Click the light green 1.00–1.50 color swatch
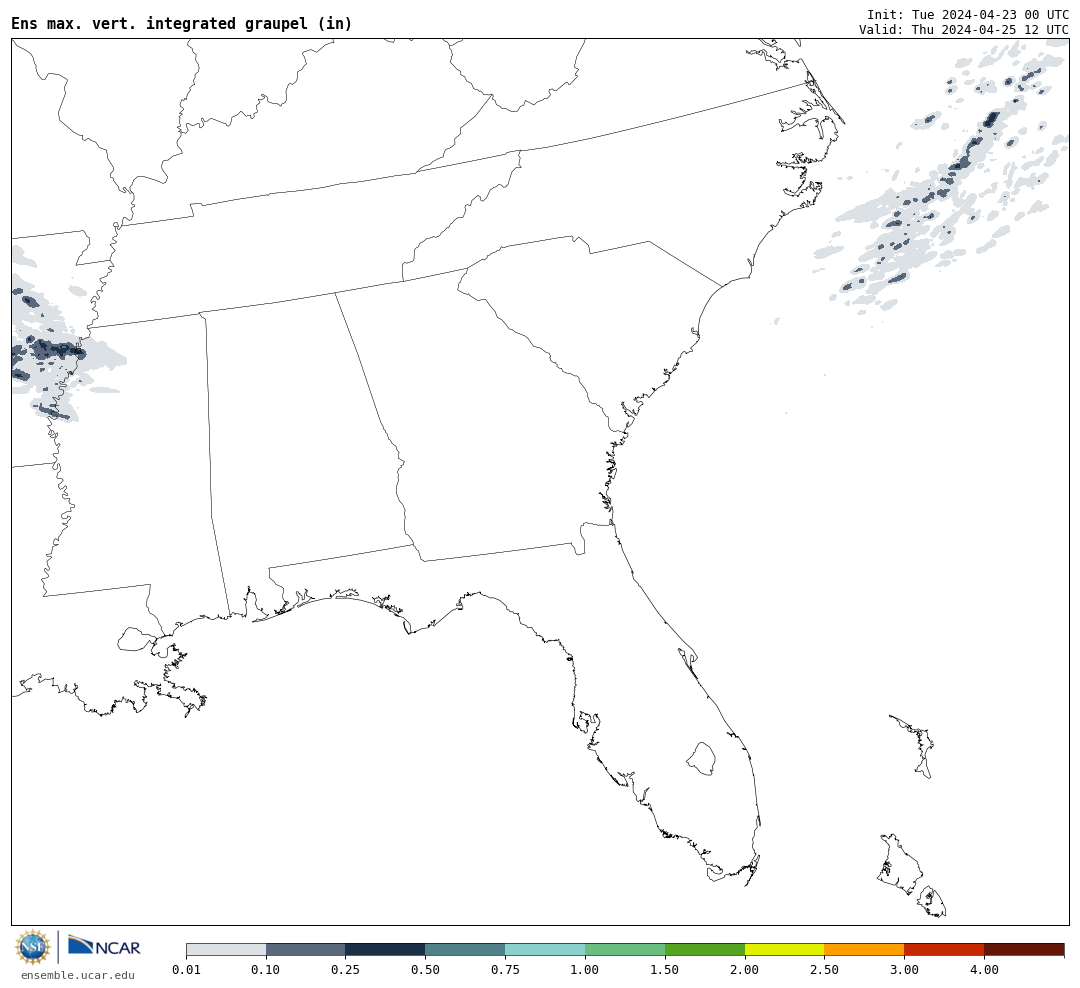This screenshot has width=1080, height=988. (x=625, y=949)
